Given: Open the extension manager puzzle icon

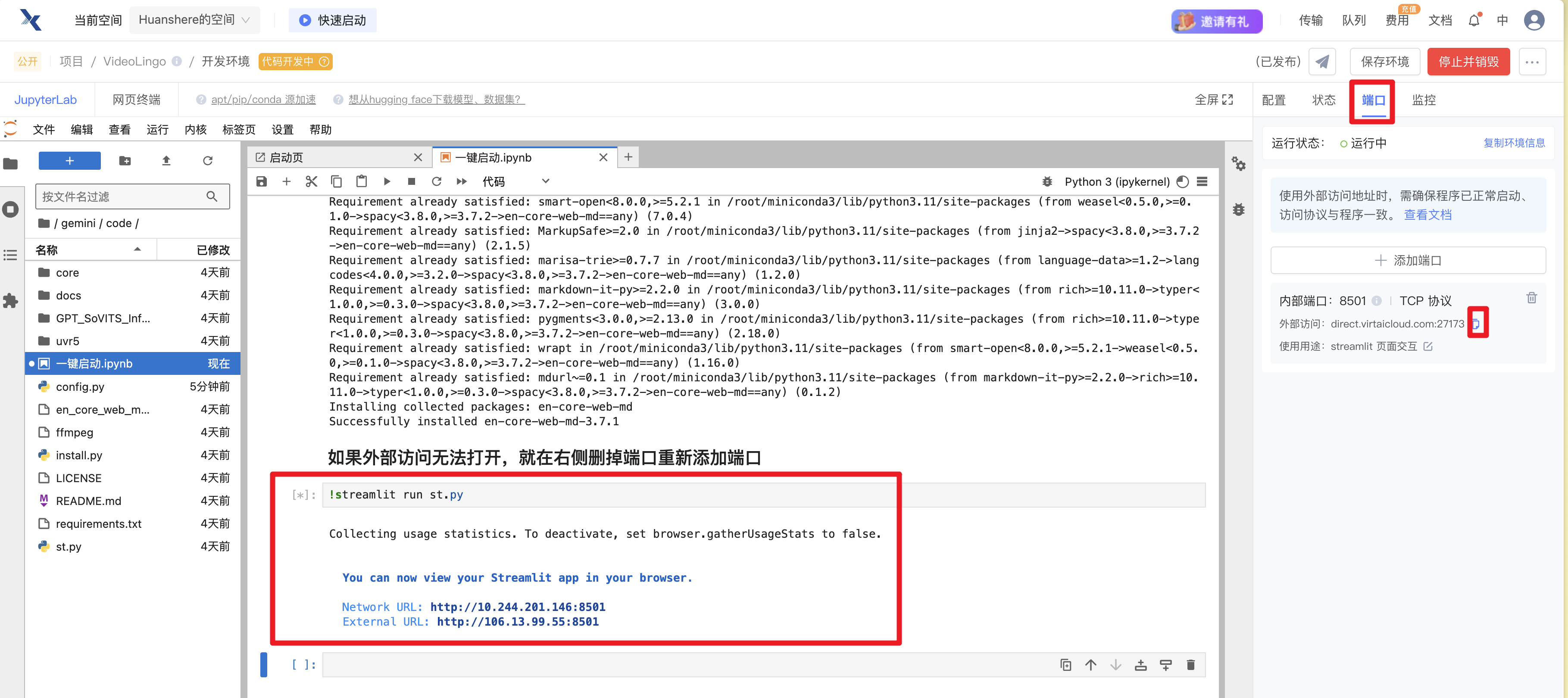Looking at the screenshot, I should point(11,301).
